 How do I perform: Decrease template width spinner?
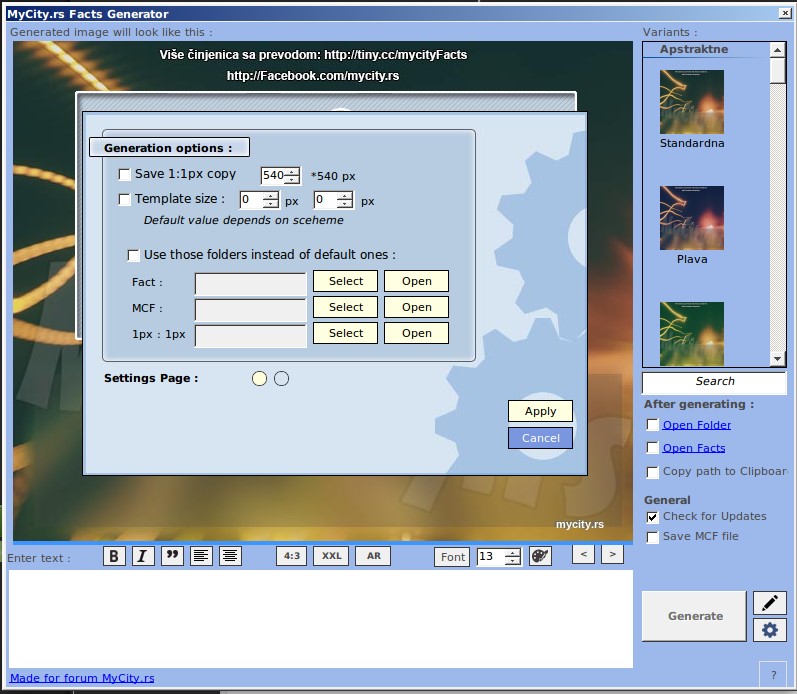point(271,204)
